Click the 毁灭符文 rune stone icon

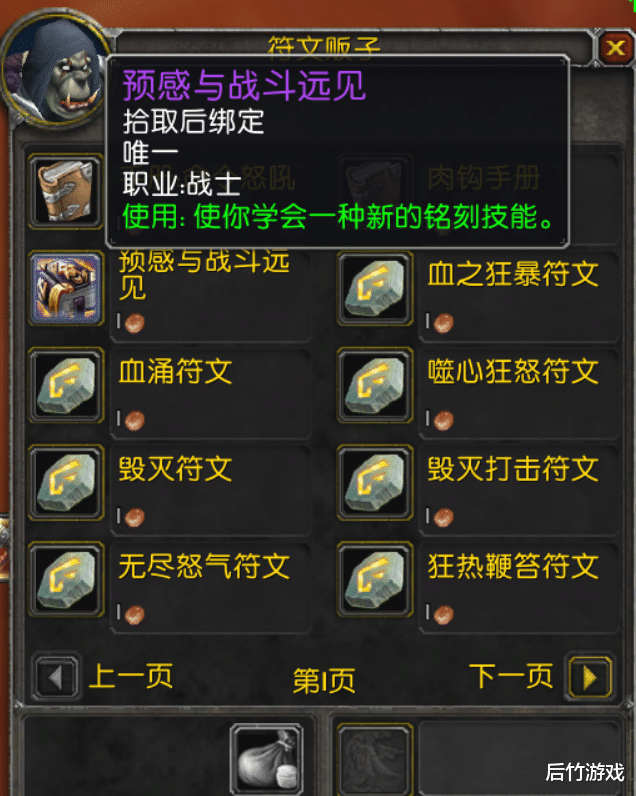[x=66, y=482]
